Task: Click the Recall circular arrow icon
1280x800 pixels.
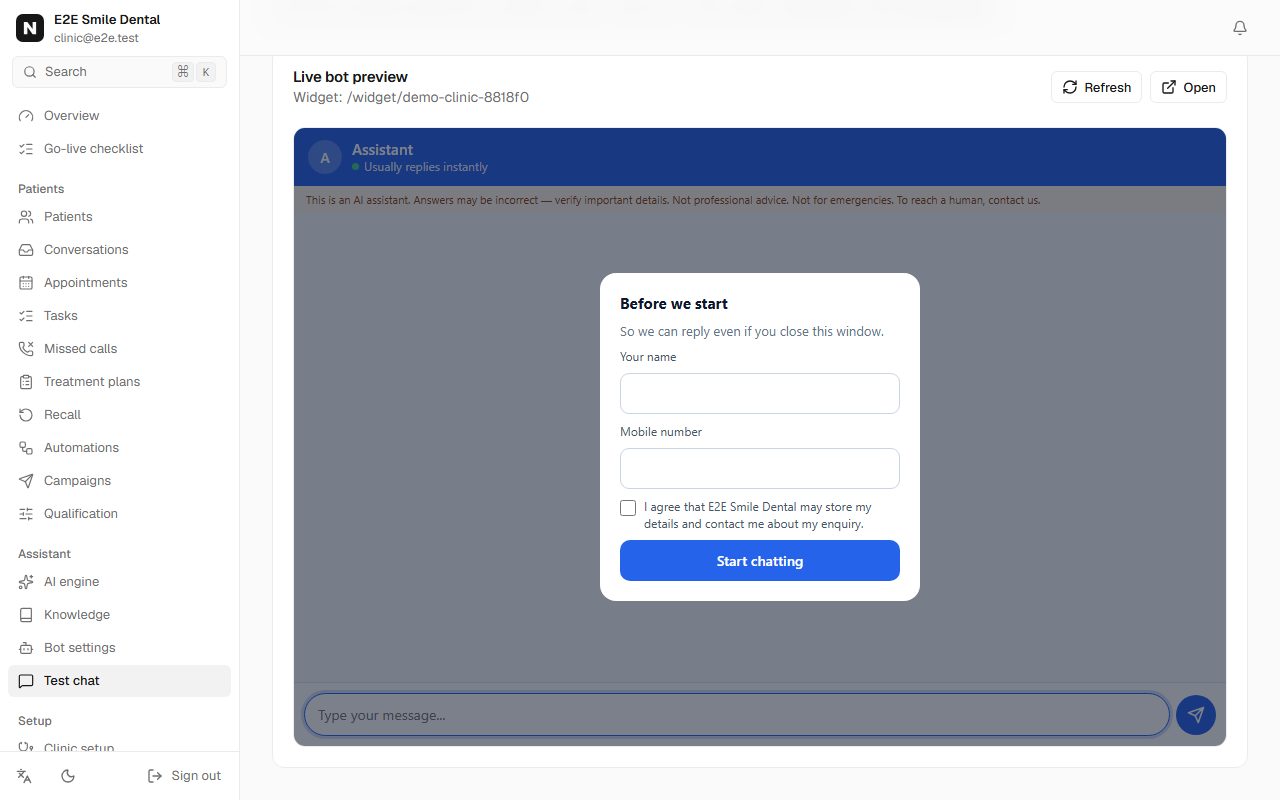Action: [x=26, y=415]
